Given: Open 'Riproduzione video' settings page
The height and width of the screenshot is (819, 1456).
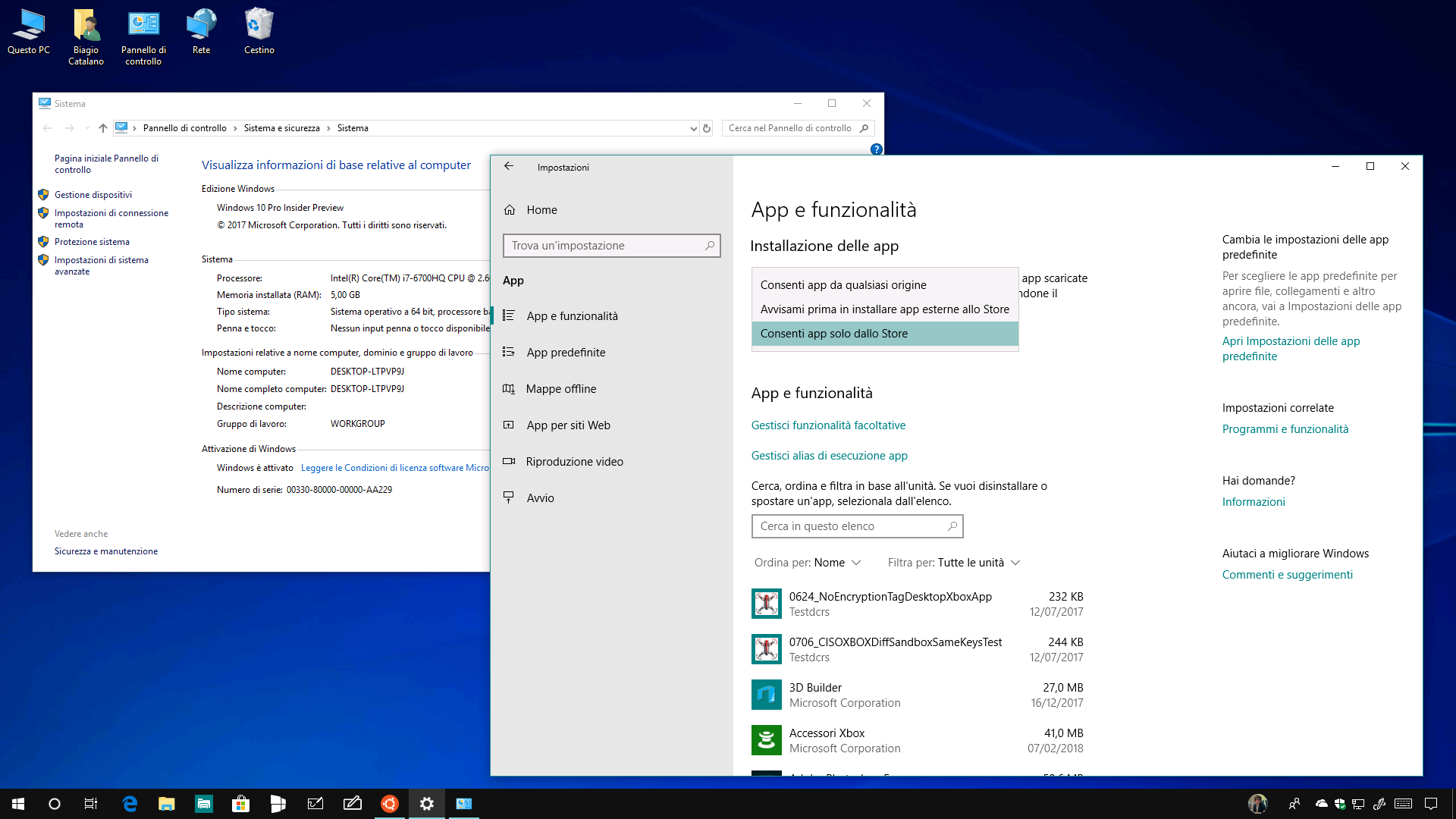Looking at the screenshot, I should tap(574, 462).
